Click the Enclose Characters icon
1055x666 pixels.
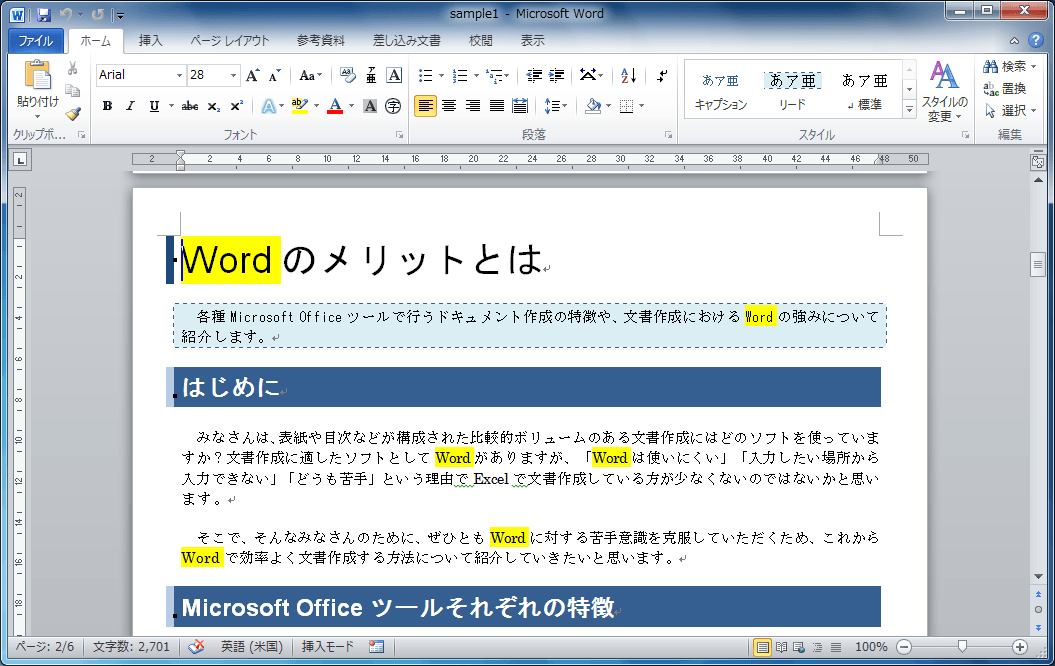393,106
